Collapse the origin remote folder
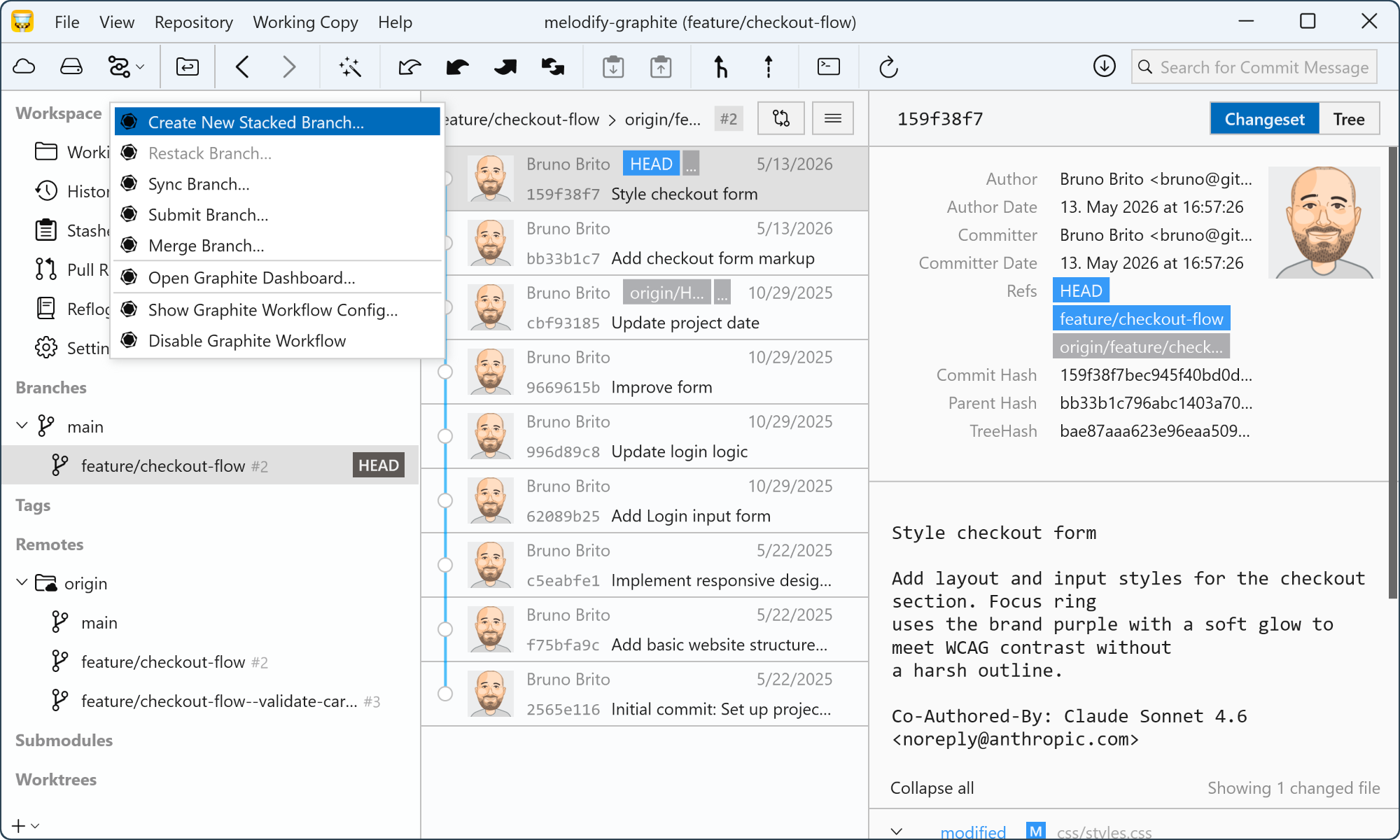Screen dimensions: 1400x840 point(22,583)
